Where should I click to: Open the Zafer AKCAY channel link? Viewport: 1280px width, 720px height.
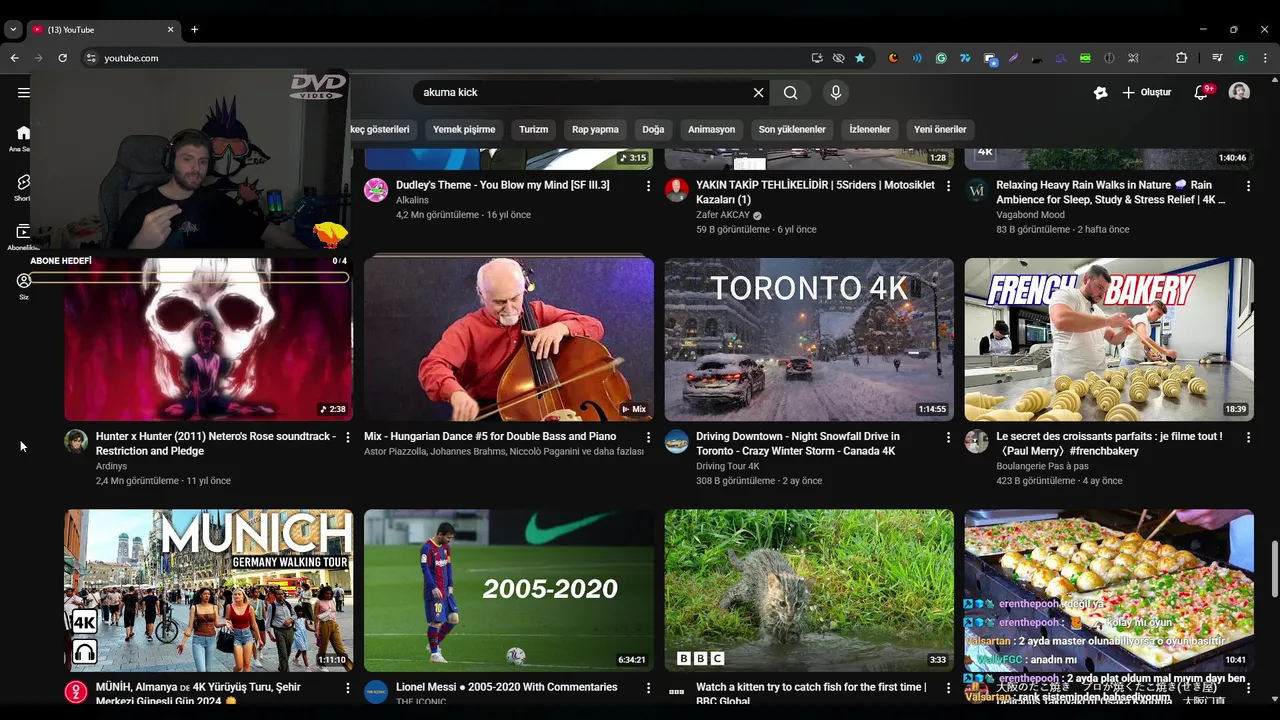tap(723, 215)
